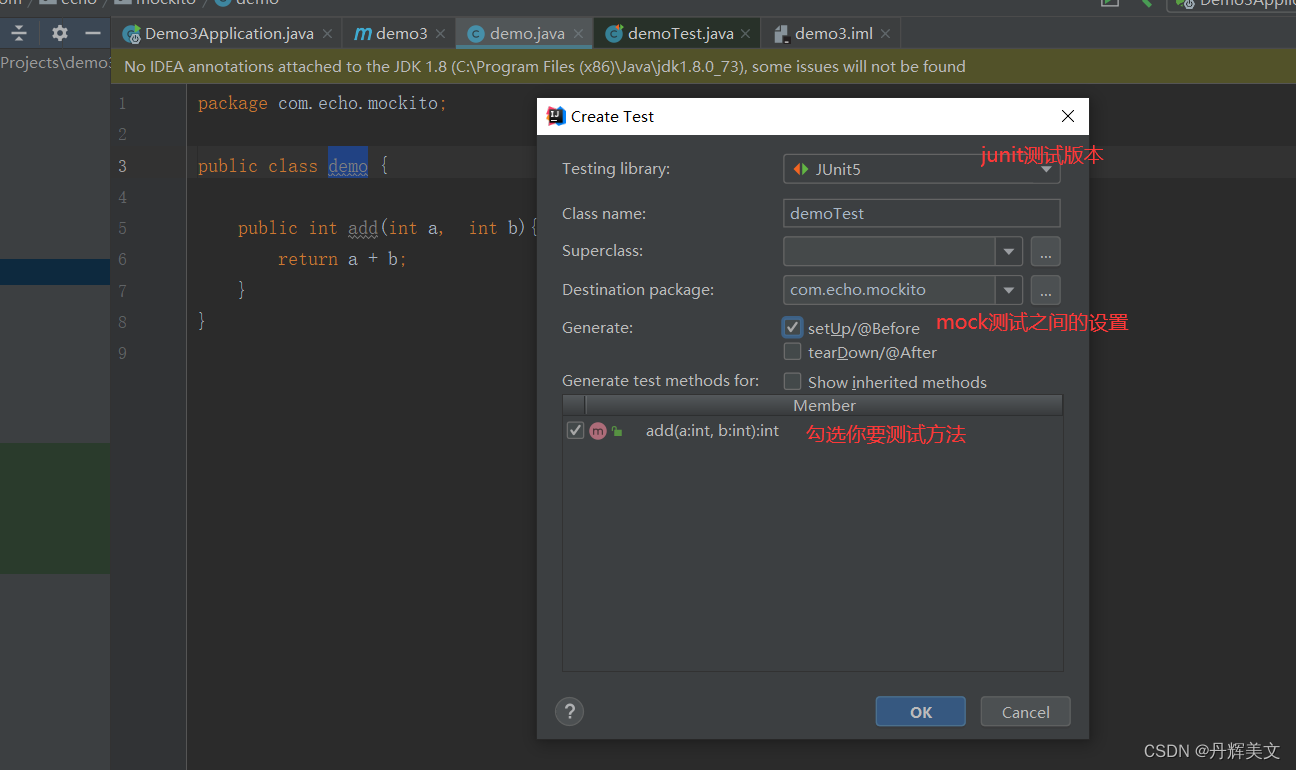Expand the Destination package dropdown arrow
The height and width of the screenshot is (770, 1296).
tap(1009, 290)
